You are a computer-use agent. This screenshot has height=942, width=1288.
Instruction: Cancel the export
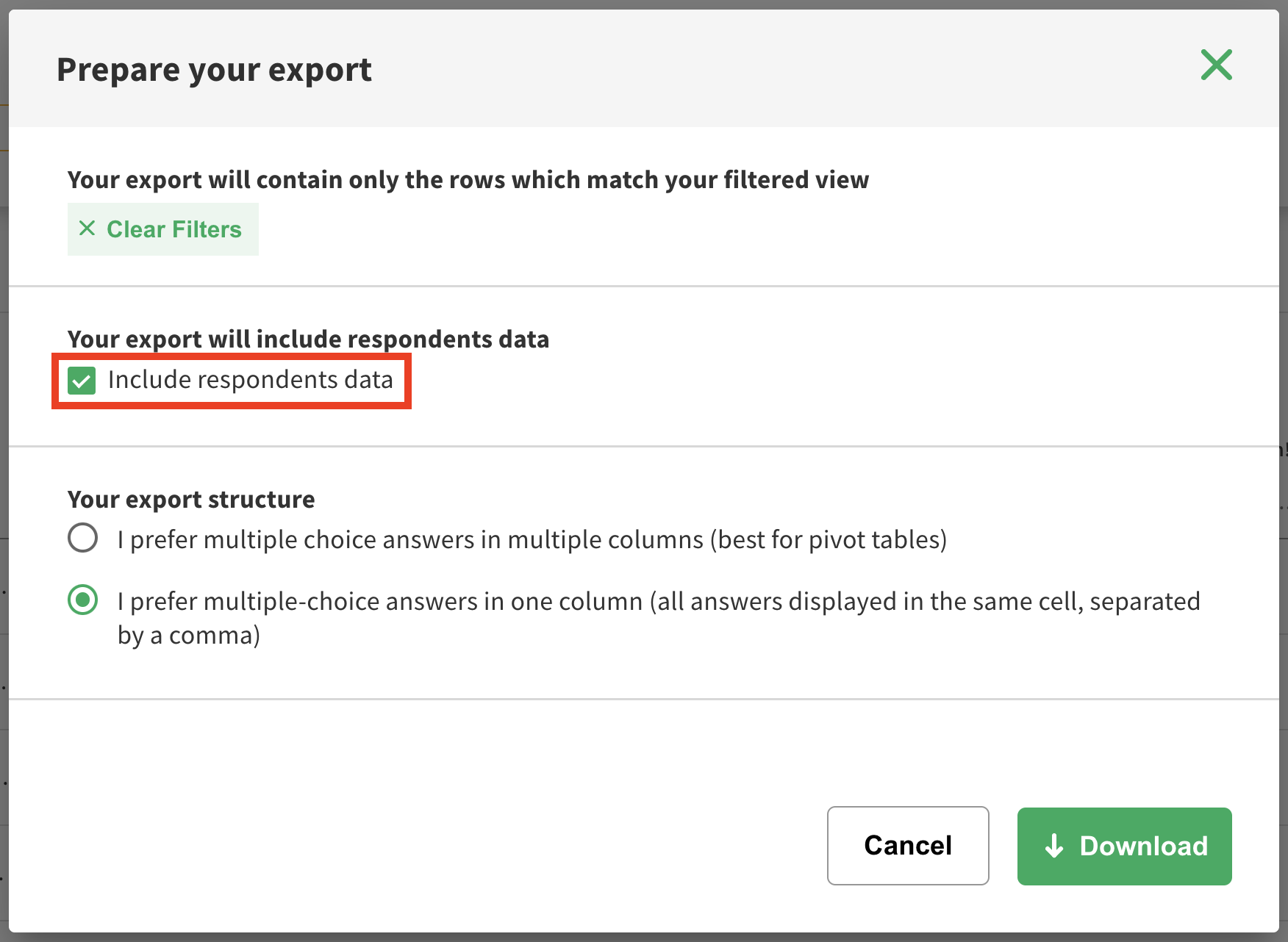pos(907,846)
